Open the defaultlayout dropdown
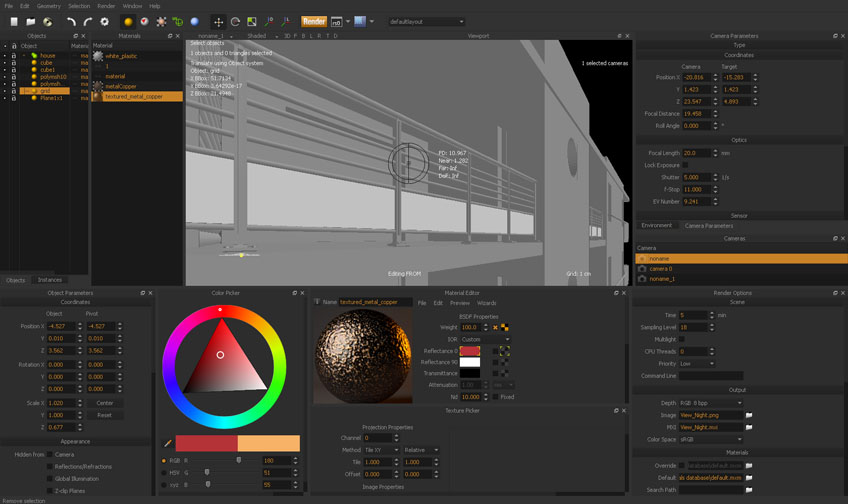 (x=426, y=21)
